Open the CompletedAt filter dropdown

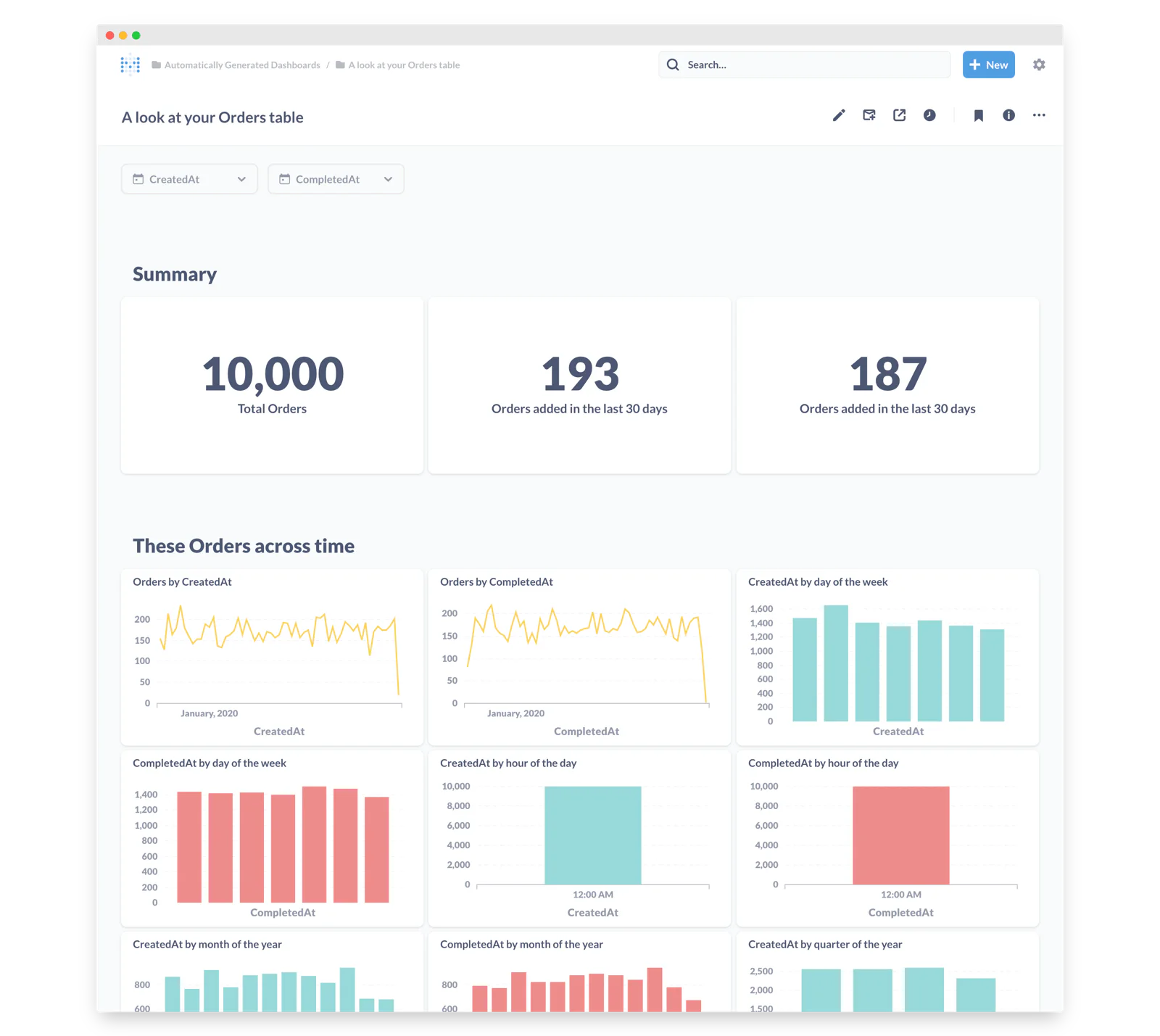pos(336,179)
